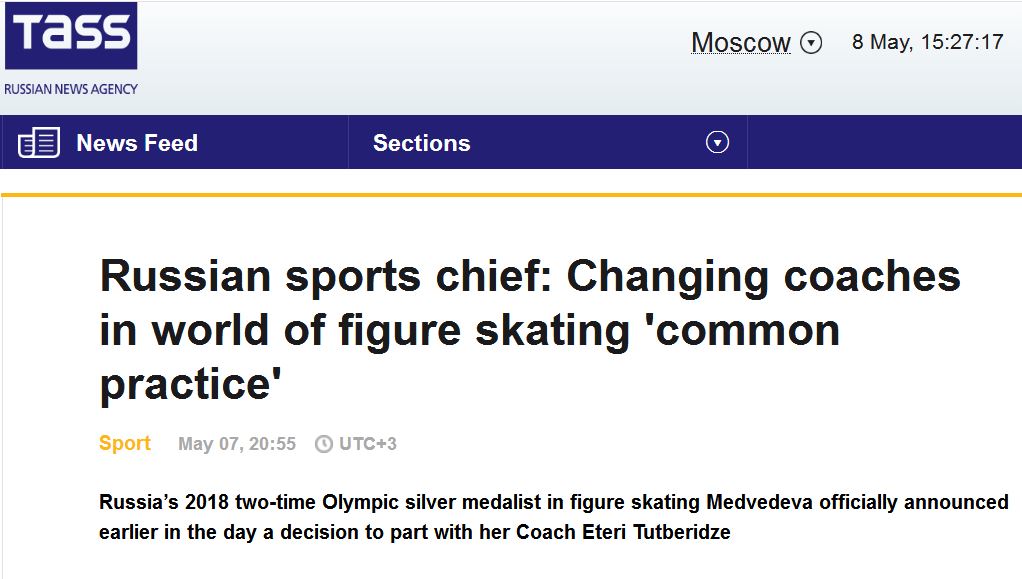Click the UTC+3 timezone label
Screen dimensions: 1022x579
pyautogui.click(x=367, y=444)
